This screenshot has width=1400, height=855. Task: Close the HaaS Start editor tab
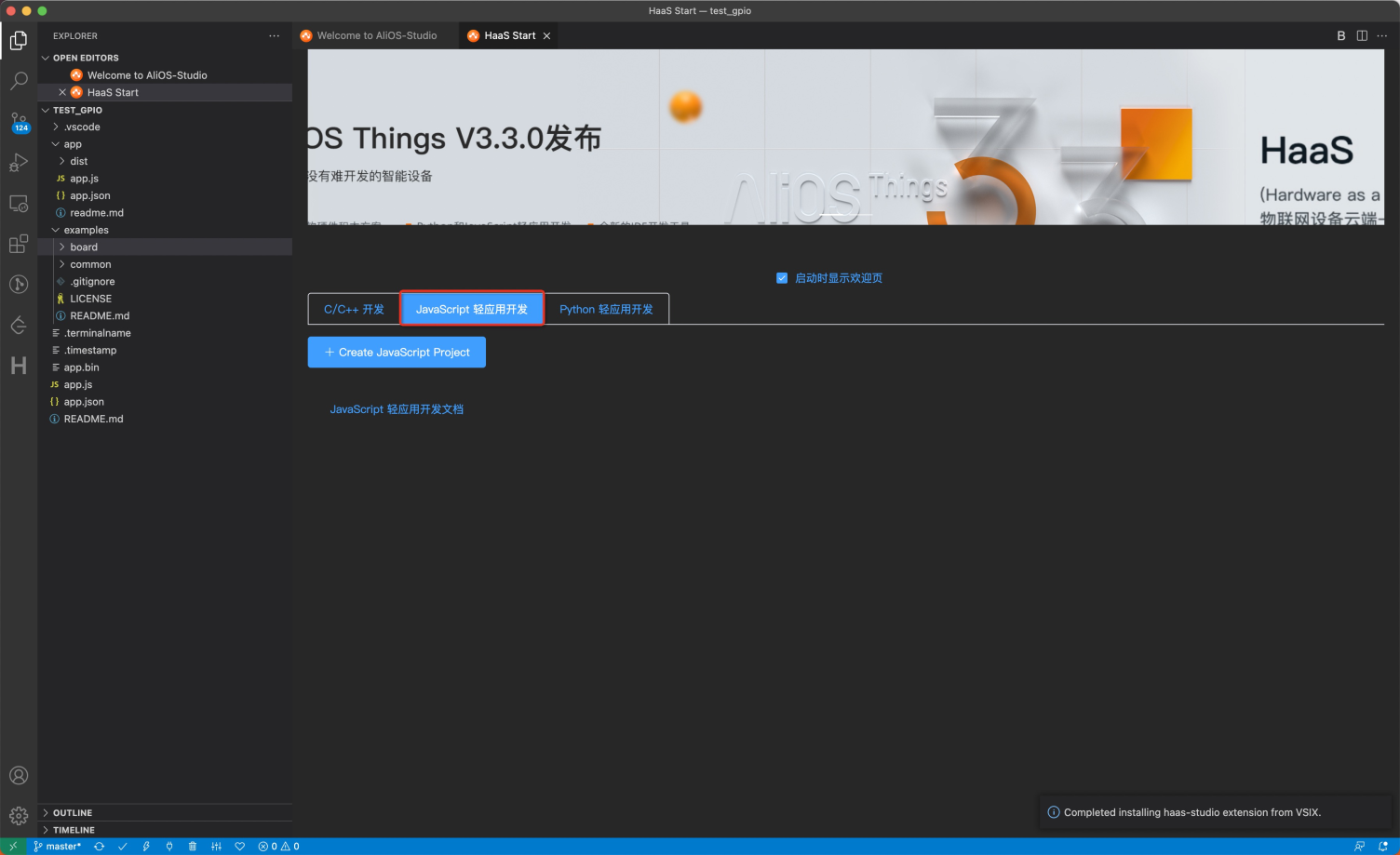coord(547,35)
